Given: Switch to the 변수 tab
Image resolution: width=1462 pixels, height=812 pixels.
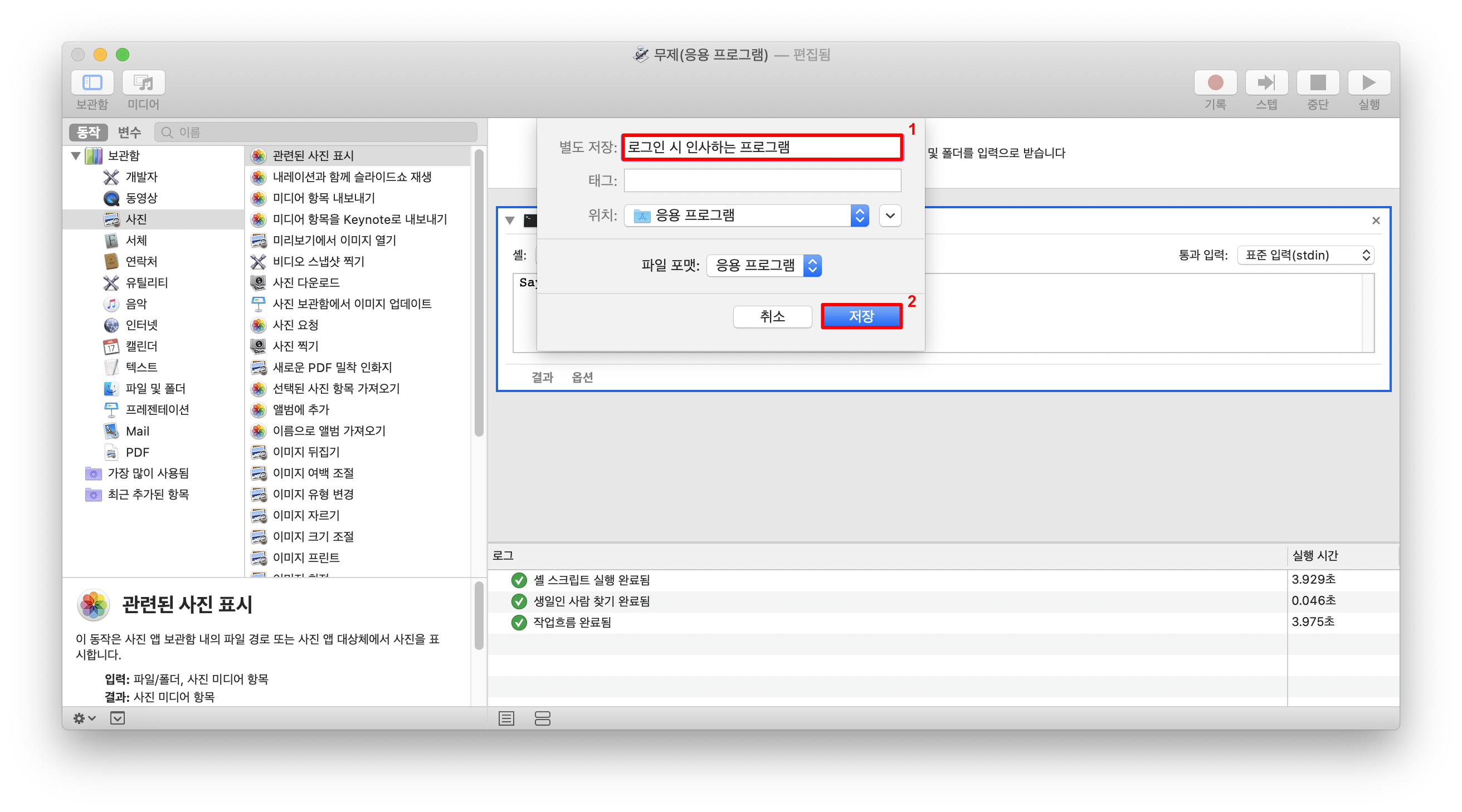Looking at the screenshot, I should click(129, 132).
